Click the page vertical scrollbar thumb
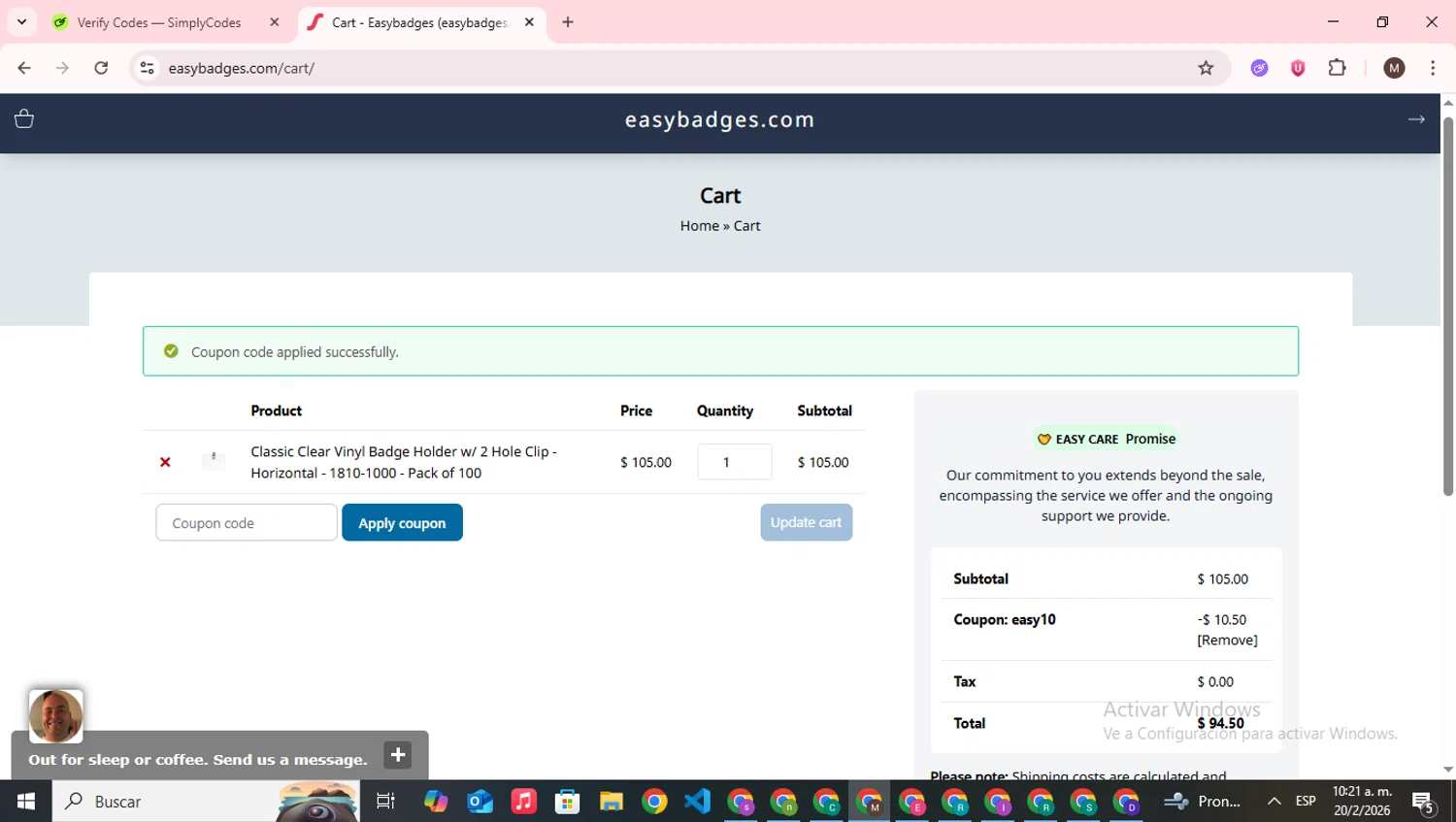This screenshot has width=1456, height=822. point(1448,306)
